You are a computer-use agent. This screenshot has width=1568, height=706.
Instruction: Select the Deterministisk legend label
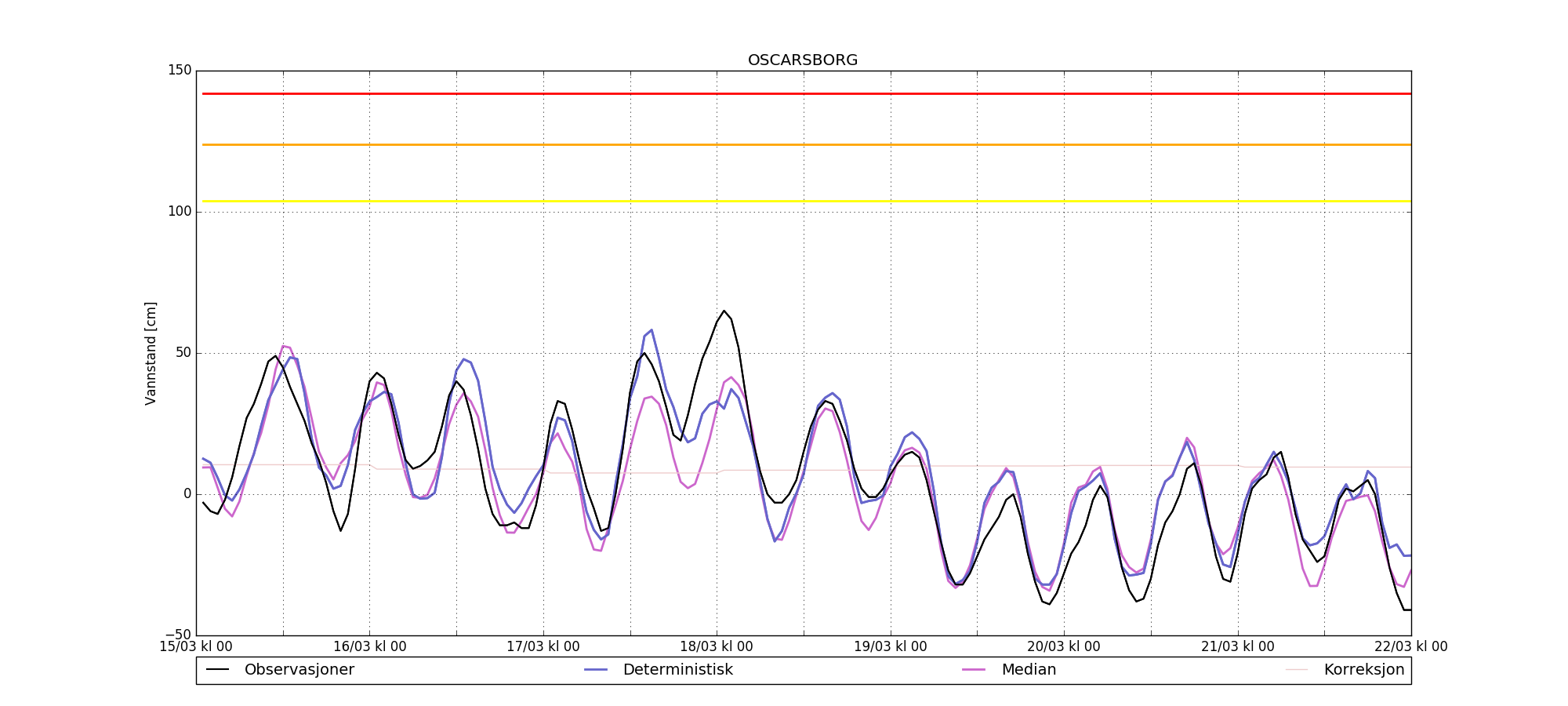click(x=677, y=670)
